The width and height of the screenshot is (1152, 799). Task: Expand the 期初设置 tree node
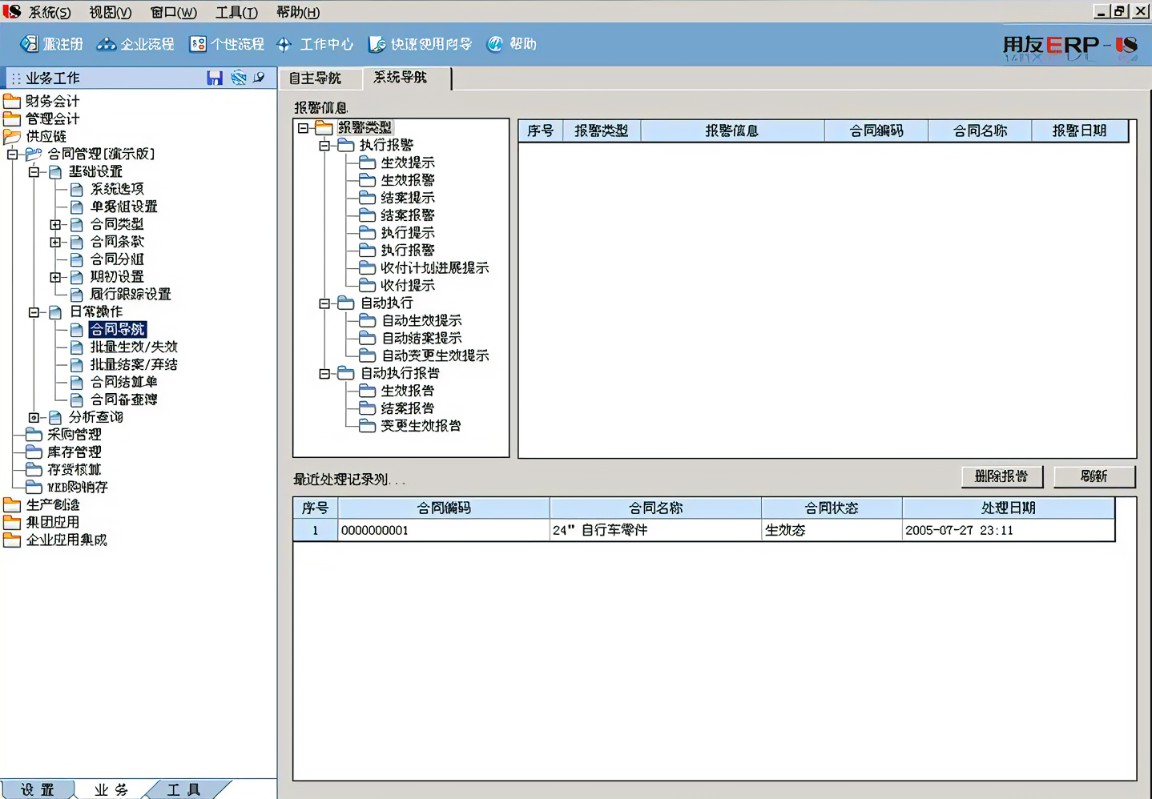pyautogui.click(x=55, y=278)
